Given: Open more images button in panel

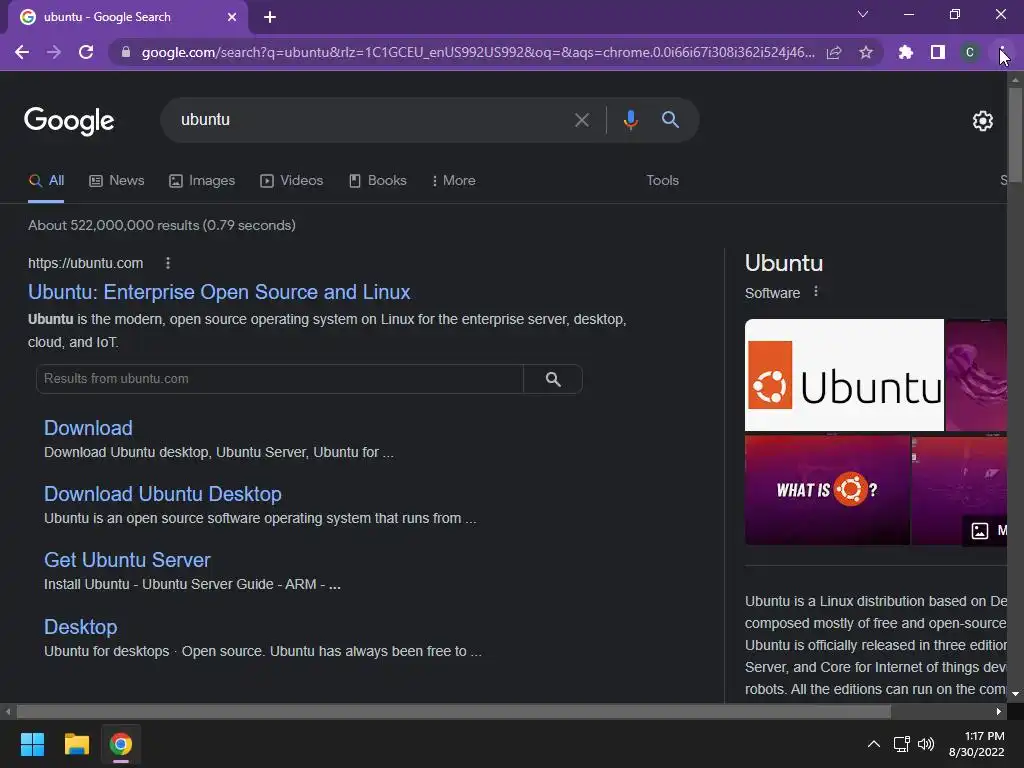Looking at the screenshot, I should [x=985, y=530].
